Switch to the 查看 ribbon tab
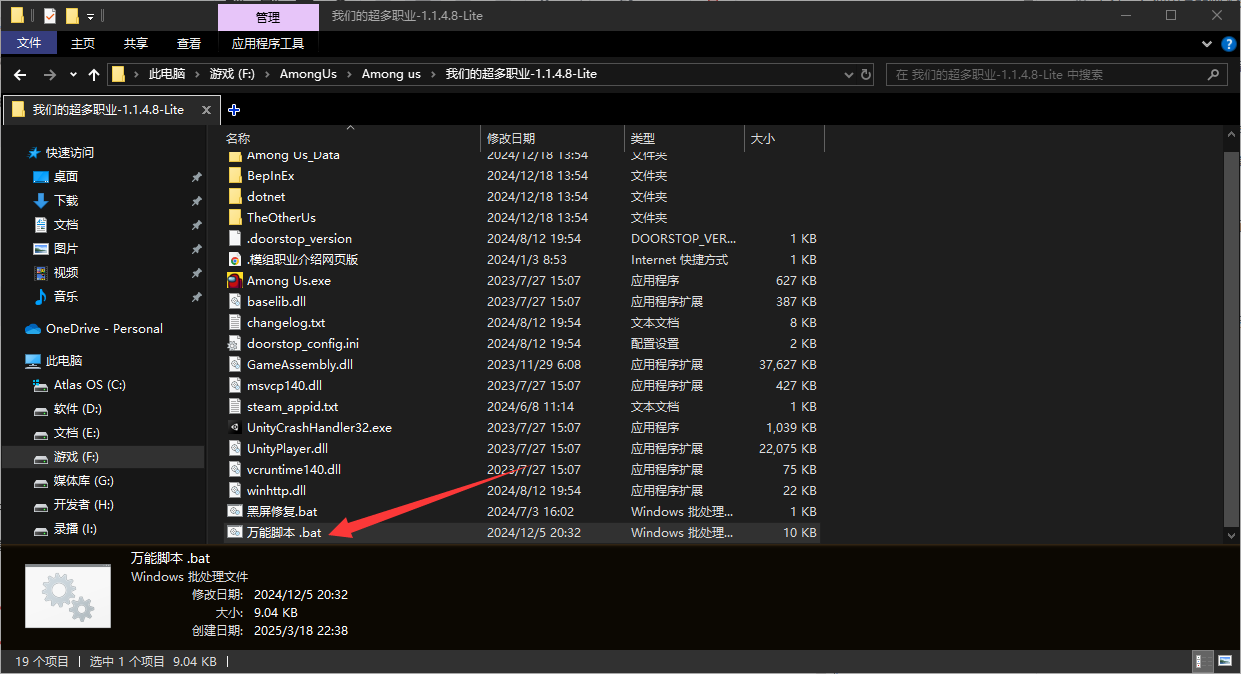This screenshot has width=1241, height=674. click(189, 43)
